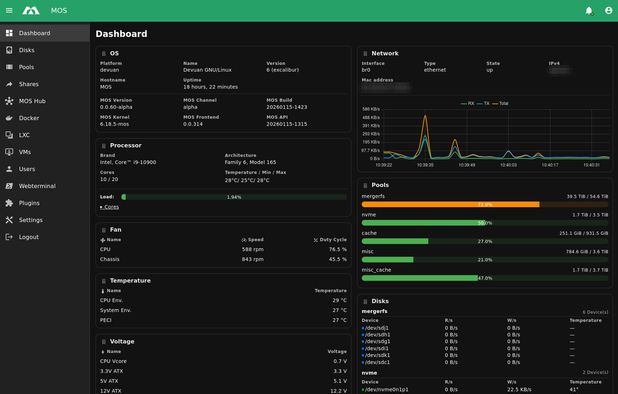
Task: Go to the Disks page
Action: 45,50
